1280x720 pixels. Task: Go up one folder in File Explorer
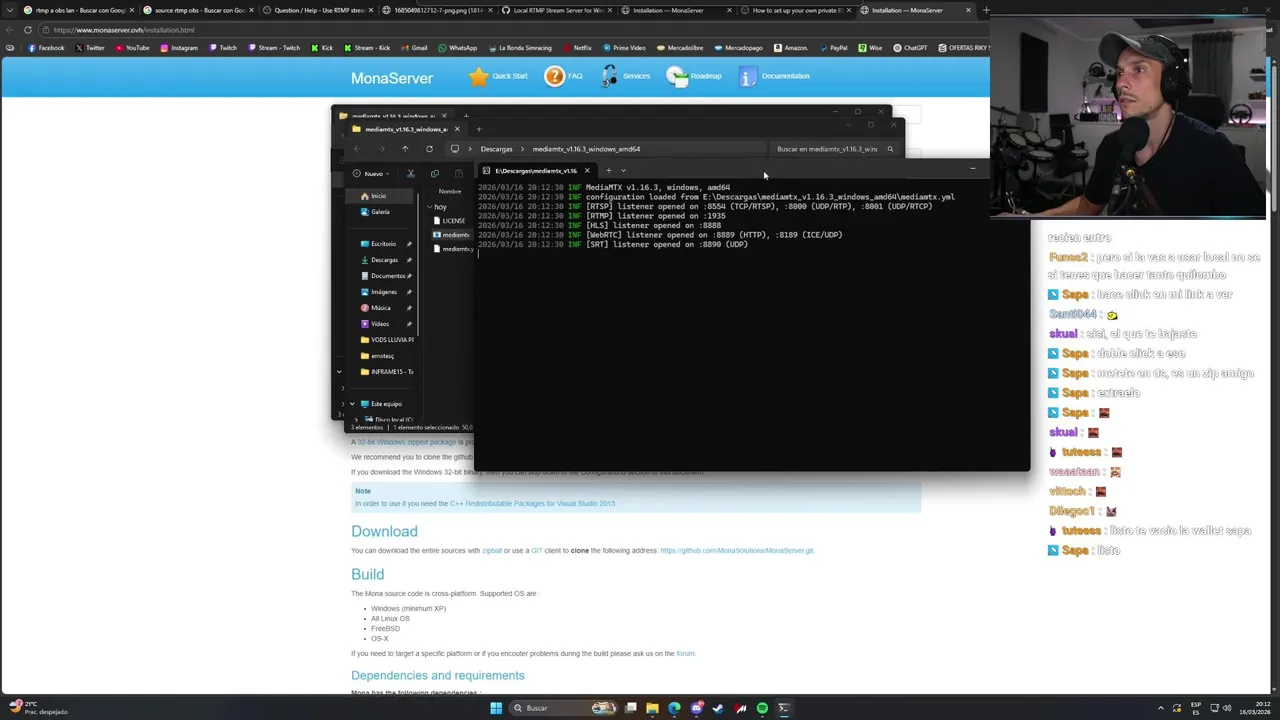[405, 149]
